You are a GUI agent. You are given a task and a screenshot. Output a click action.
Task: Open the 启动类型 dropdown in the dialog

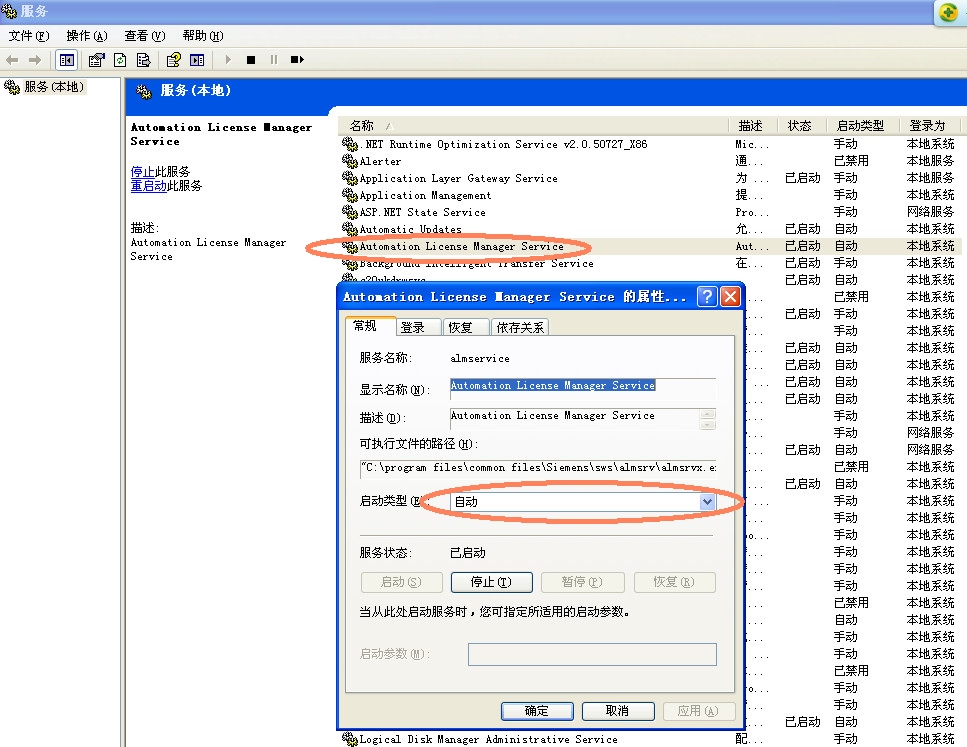(x=708, y=502)
